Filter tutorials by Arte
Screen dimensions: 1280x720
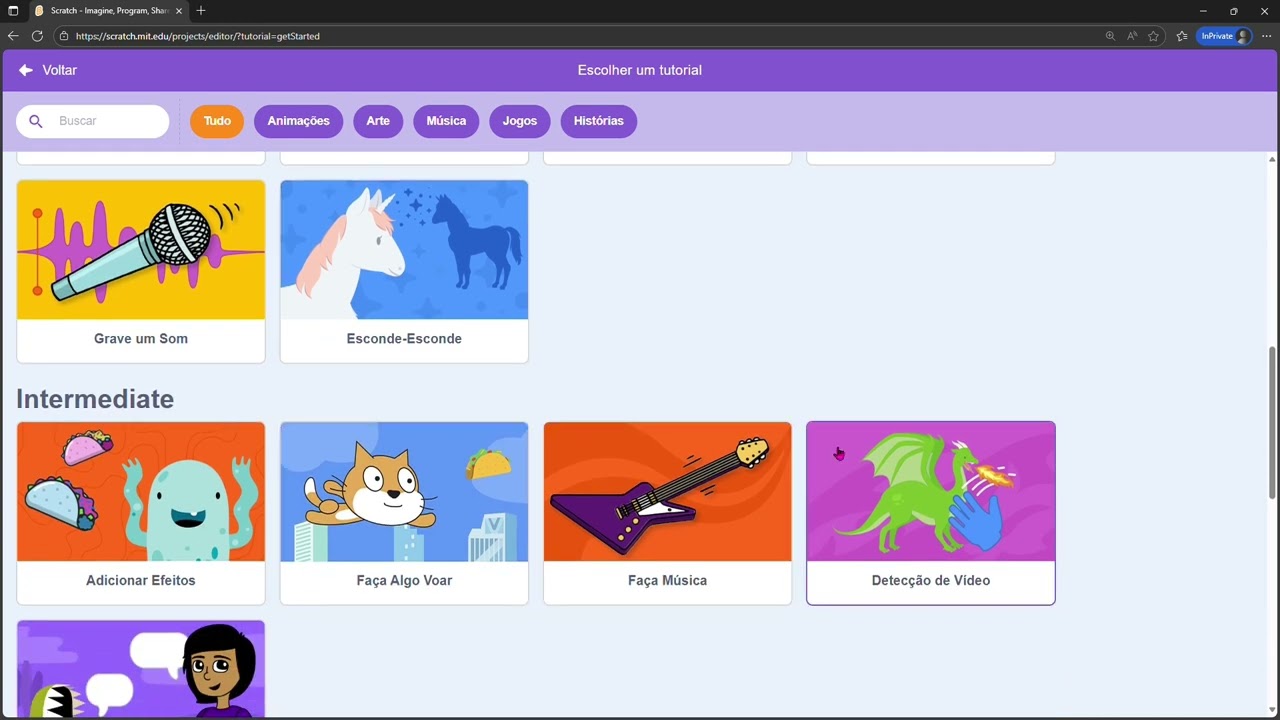click(378, 121)
